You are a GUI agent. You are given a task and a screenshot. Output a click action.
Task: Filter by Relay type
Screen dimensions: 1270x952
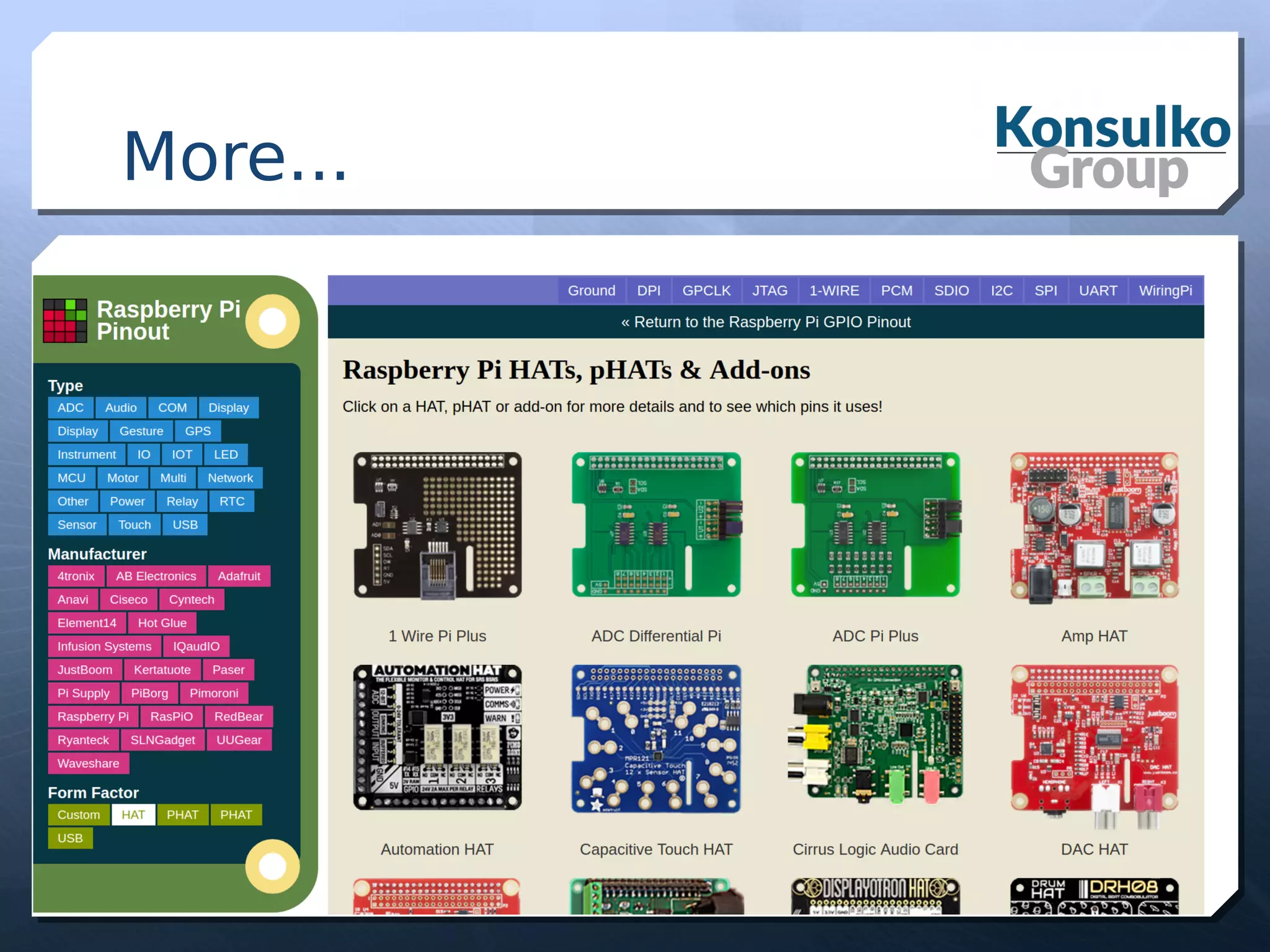[182, 501]
